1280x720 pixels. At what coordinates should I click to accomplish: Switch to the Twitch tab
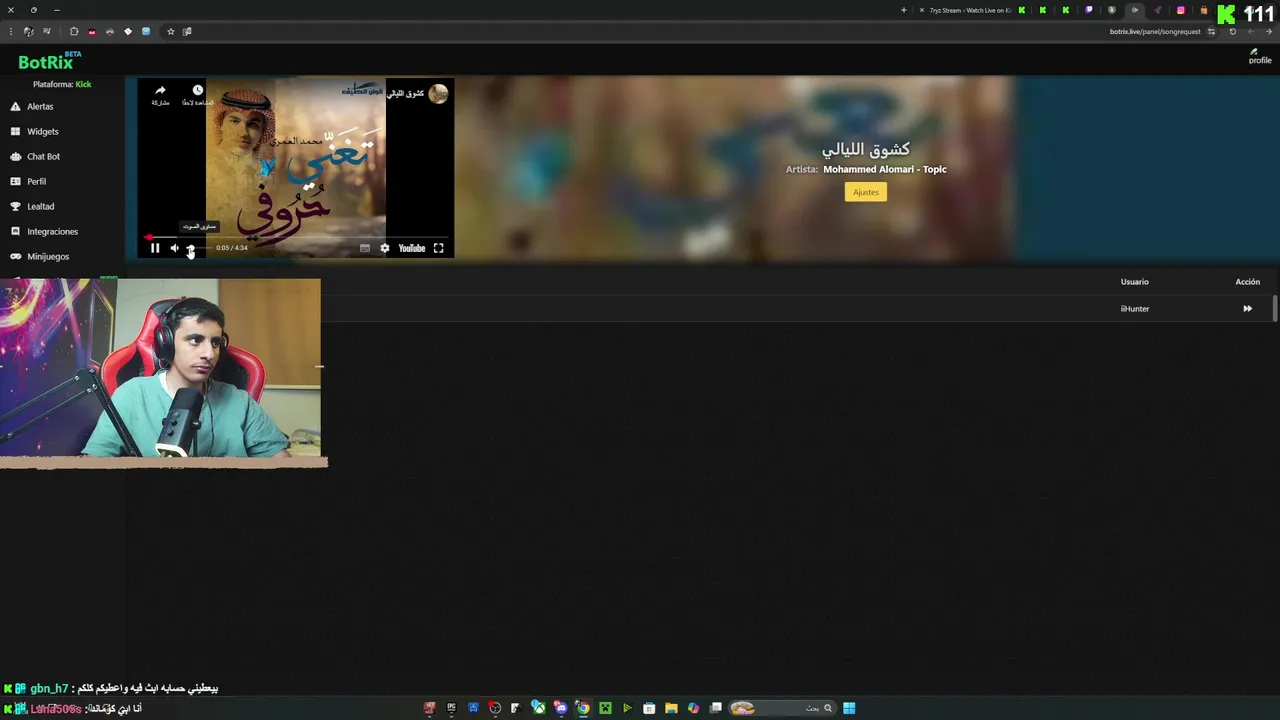pos(1089,10)
